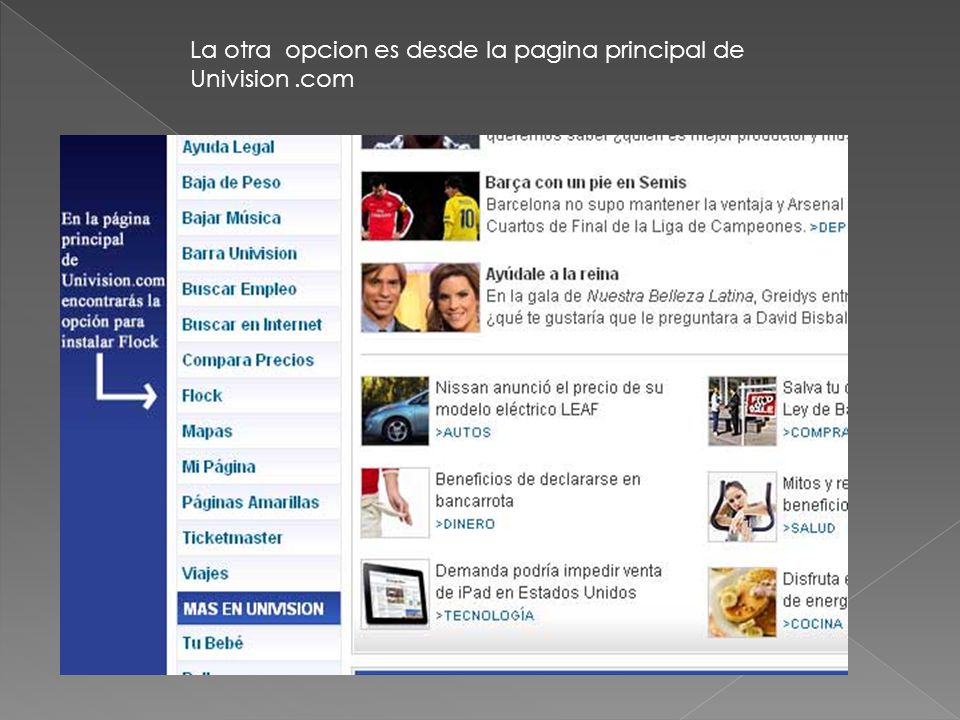Click the Buscar en Internet link
This screenshot has width=960, height=720.
(x=252, y=324)
